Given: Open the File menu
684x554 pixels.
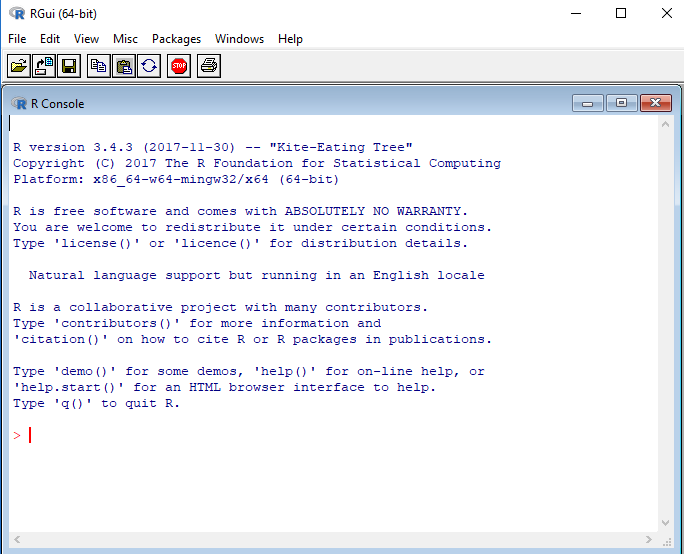Looking at the screenshot, I should click(x=17, y=39).
